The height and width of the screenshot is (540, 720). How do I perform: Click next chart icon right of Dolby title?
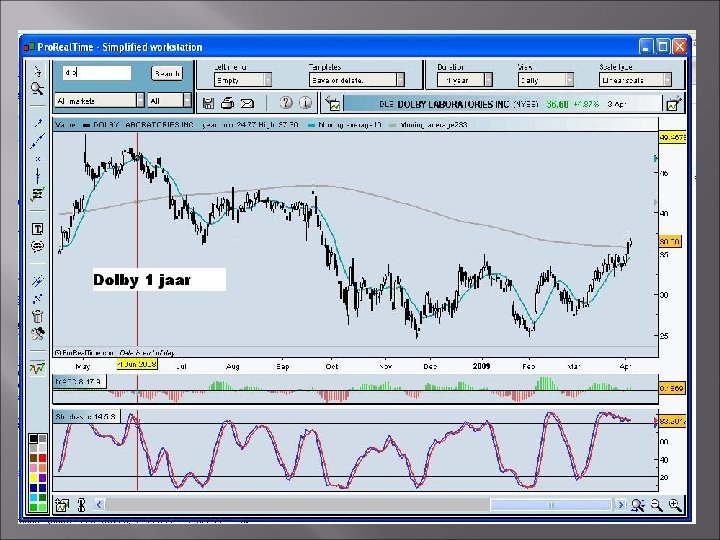tap(673, 104)
